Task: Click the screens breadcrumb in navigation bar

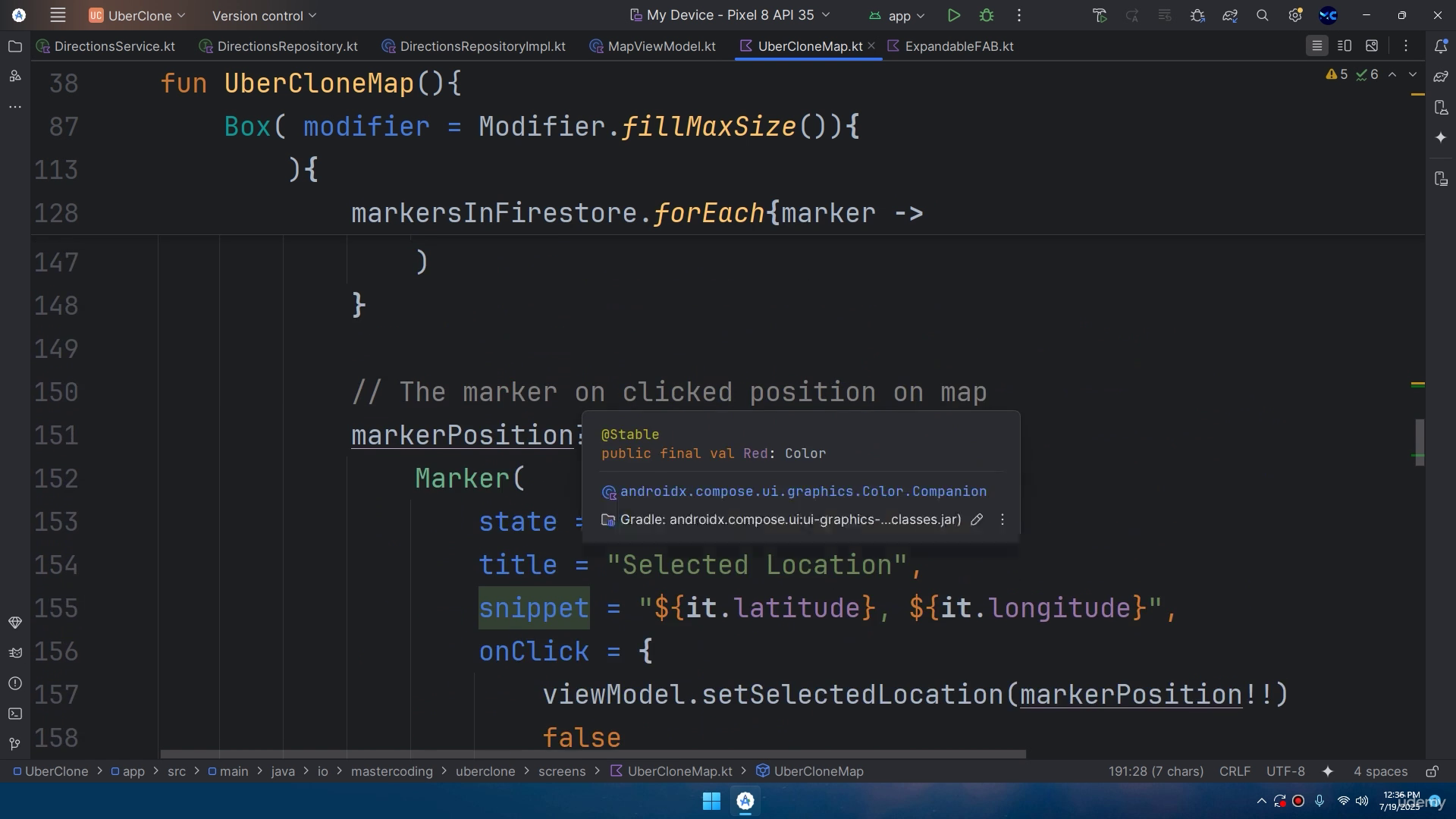Action: click(x=562, y=771)
